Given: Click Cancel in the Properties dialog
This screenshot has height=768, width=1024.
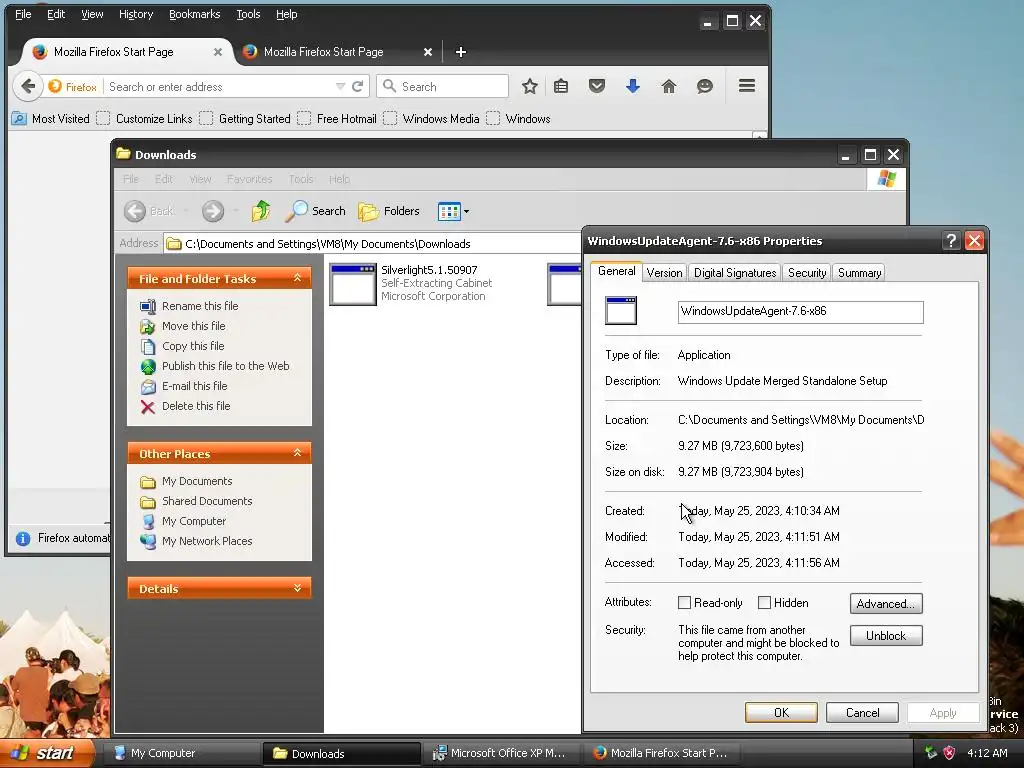Looking at the screenshot, I should pos(862,712).
